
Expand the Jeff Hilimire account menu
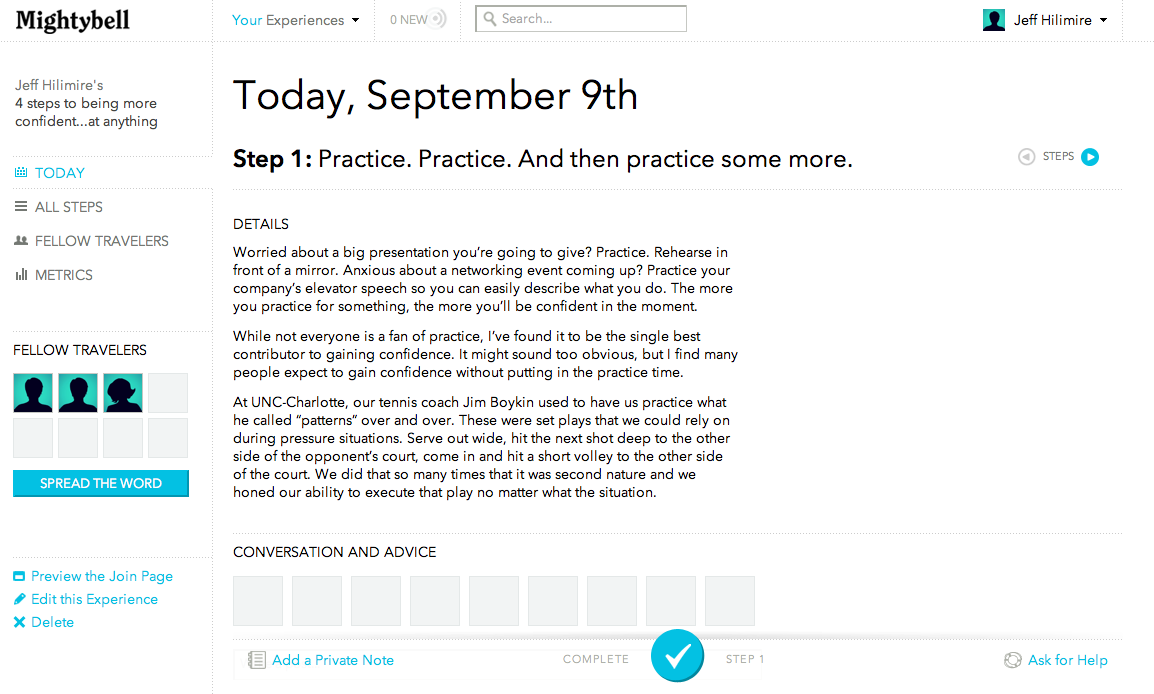pos(1061,20)
